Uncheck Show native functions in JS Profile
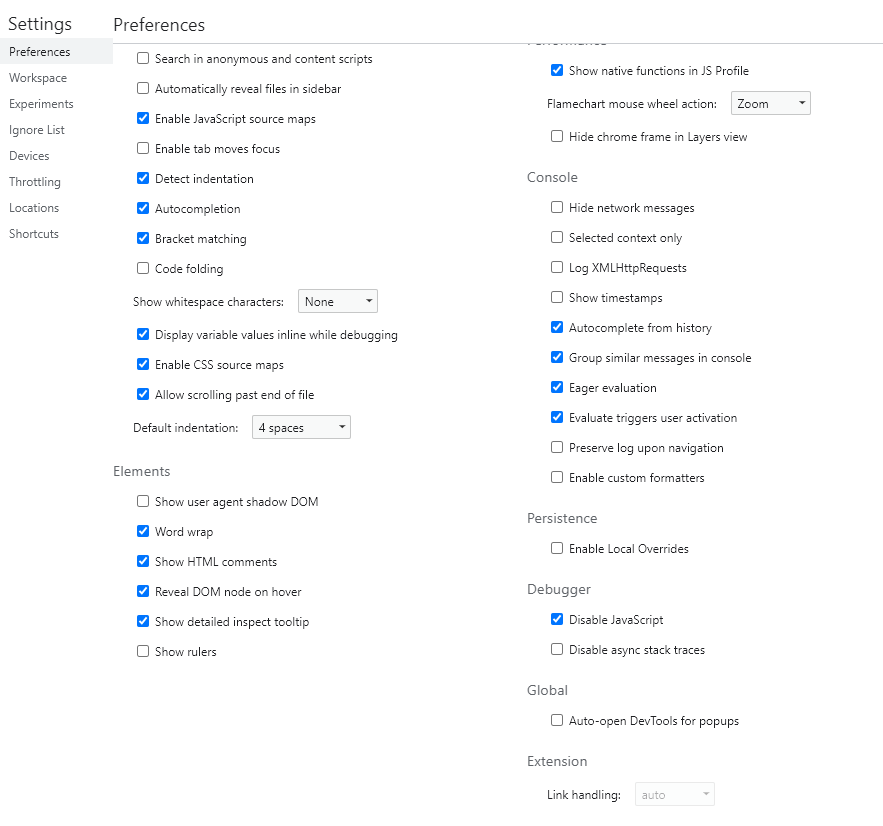 (x=557, y=70)
